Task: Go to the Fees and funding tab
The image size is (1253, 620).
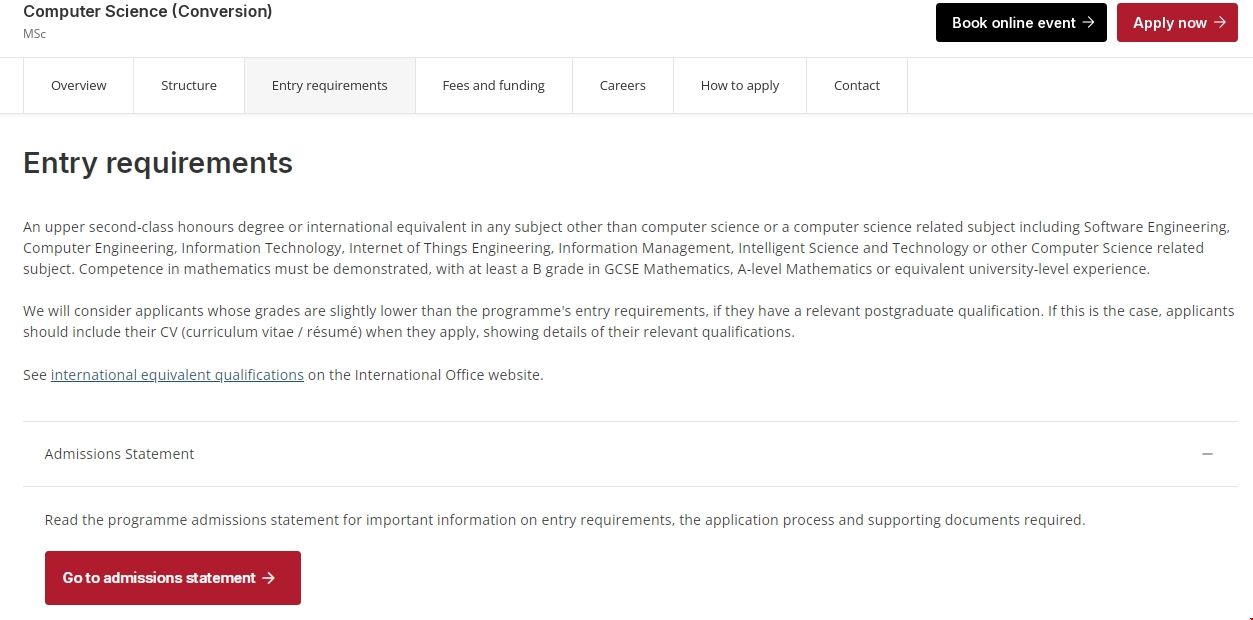Action: click(493, 86)
